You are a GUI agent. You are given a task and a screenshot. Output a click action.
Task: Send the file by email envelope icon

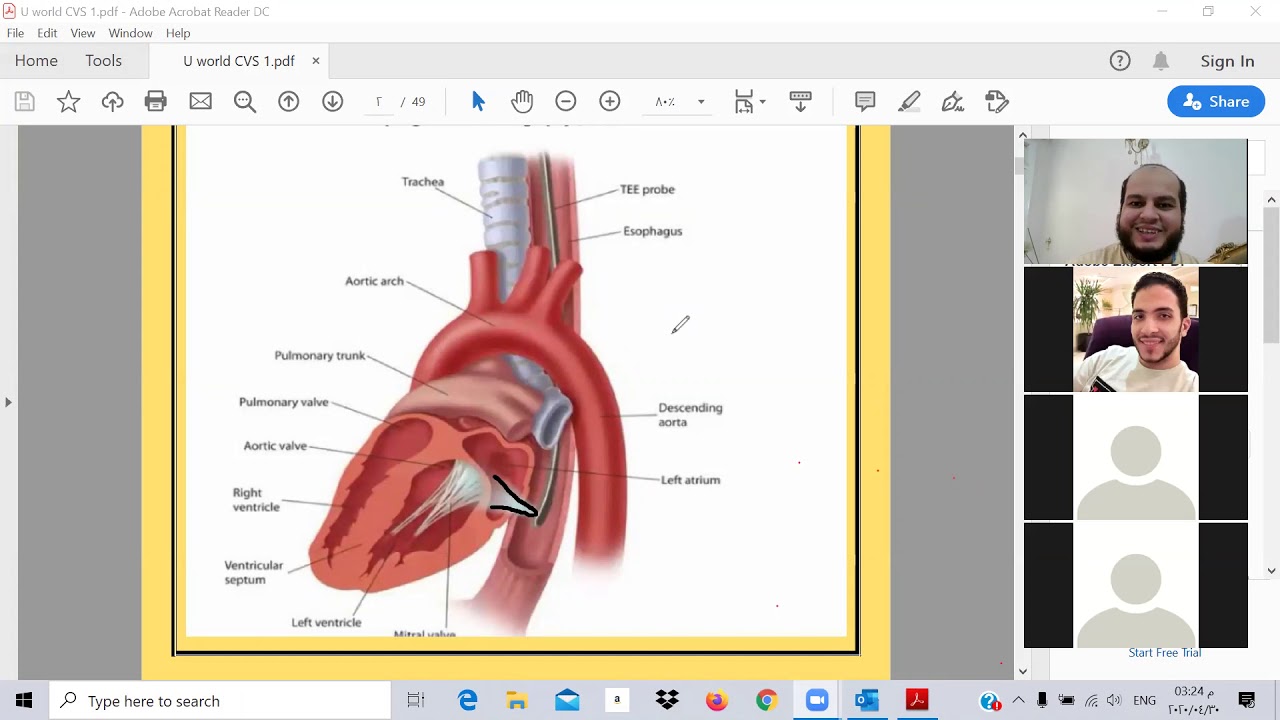(x=200, y=101)
